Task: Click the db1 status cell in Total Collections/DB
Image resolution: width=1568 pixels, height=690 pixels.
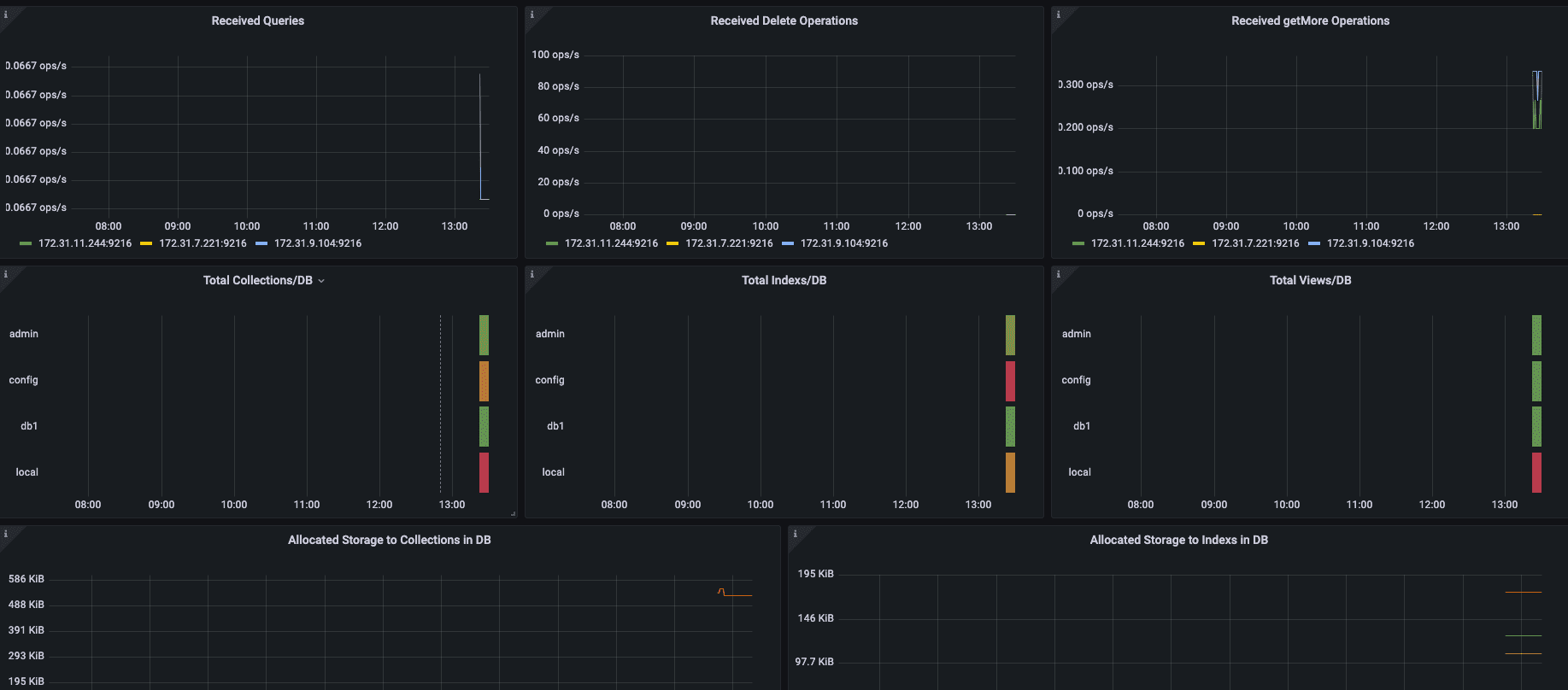Action: click(x=484, y=426)
